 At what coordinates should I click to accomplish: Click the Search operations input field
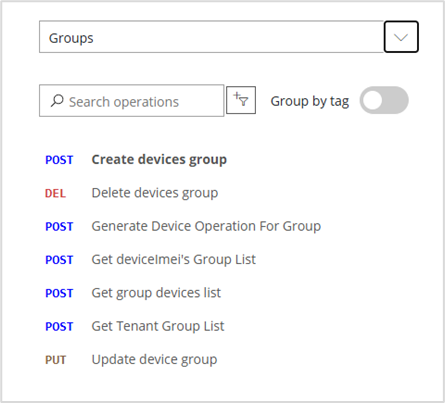[132, 101]
